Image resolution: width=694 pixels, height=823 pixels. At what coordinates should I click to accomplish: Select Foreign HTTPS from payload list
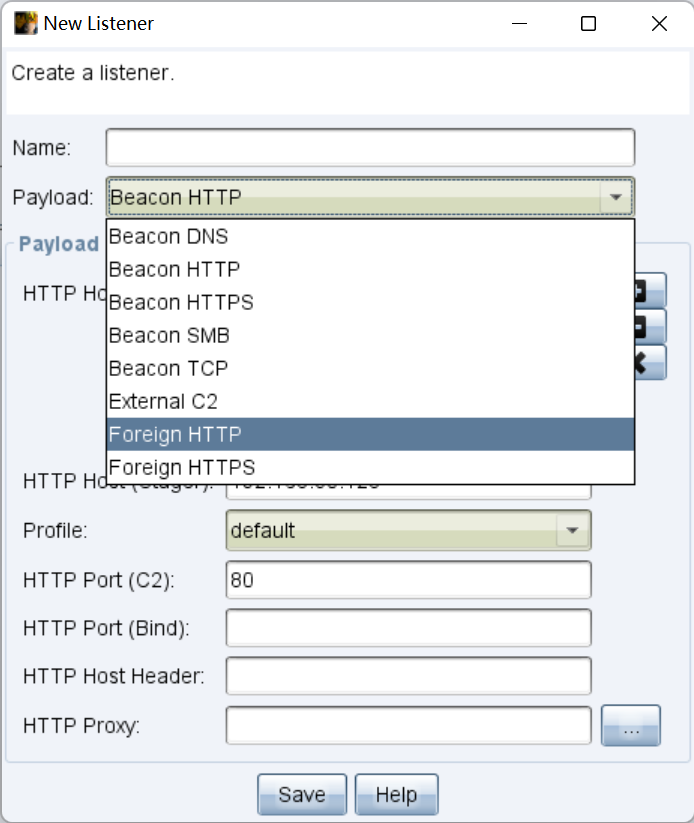coord(370,467)
